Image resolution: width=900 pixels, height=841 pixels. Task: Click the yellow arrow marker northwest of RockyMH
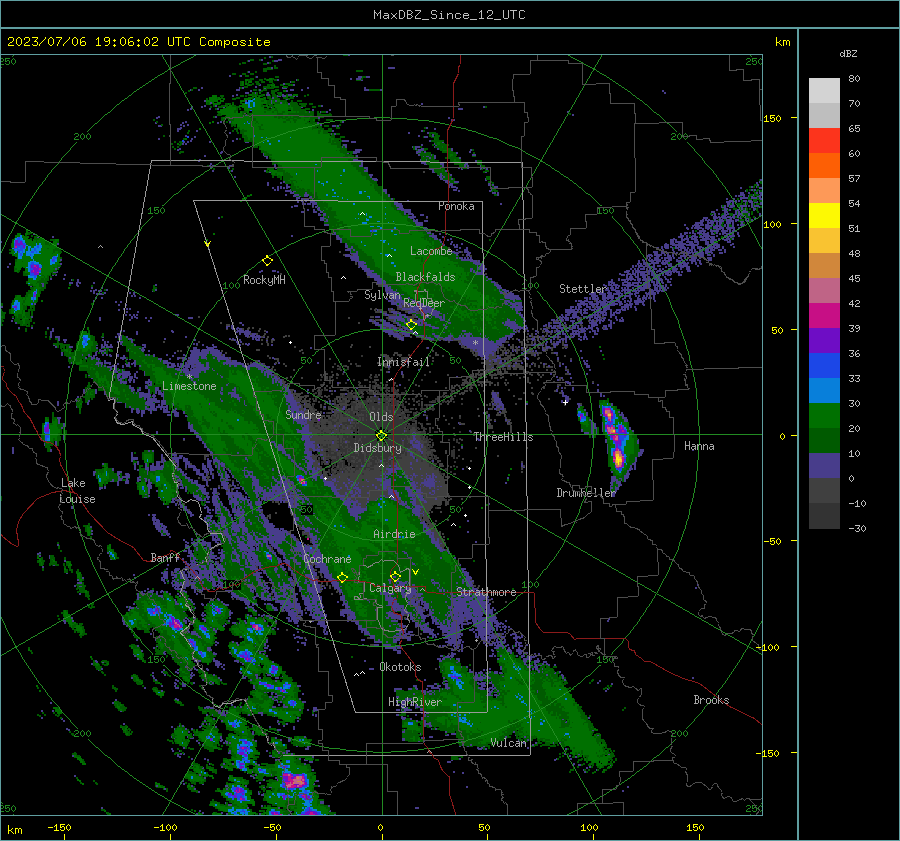pyautogui.click(x=207, y=244)
